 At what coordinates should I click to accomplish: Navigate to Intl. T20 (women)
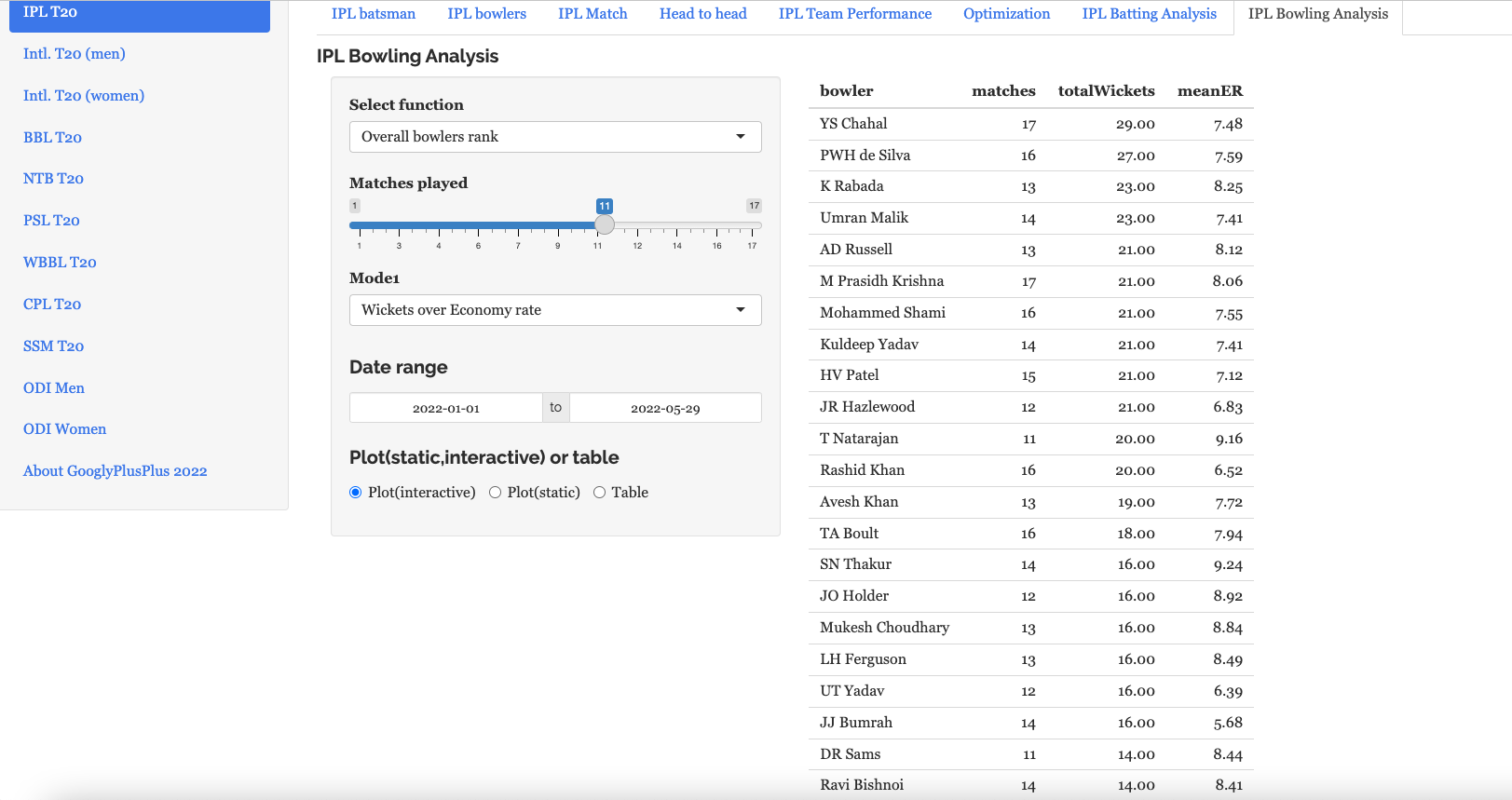(x=84, y=96)
